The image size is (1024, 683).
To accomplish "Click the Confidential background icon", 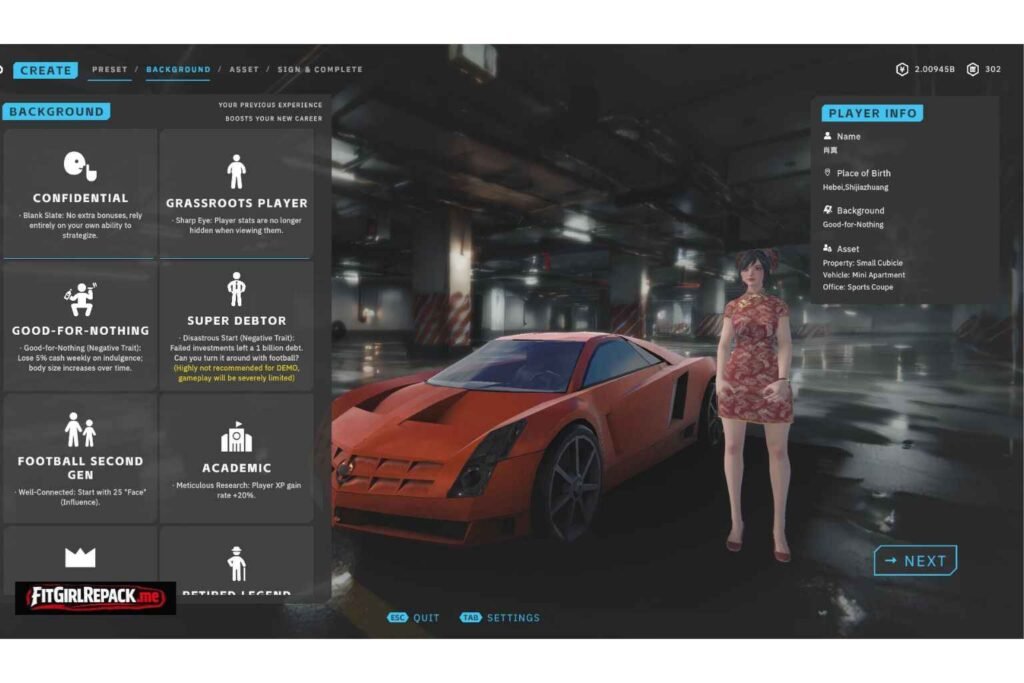I will tap(80, 165).
